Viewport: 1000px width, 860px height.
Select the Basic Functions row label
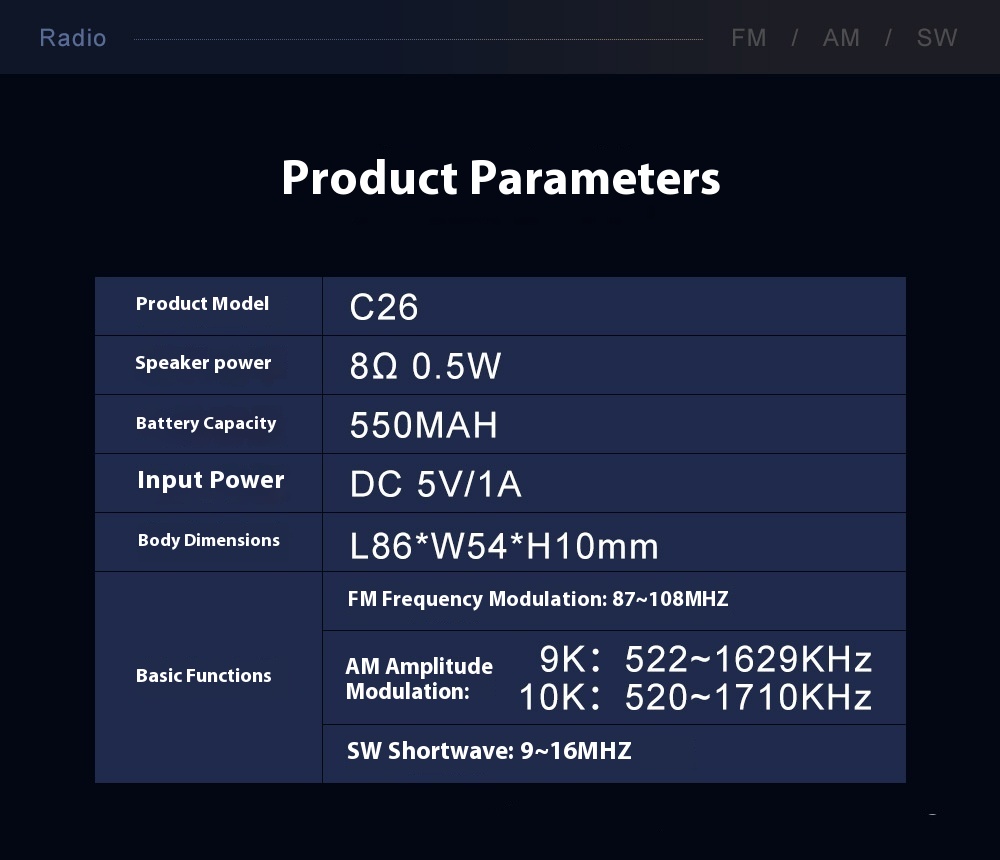click(203, 676)
